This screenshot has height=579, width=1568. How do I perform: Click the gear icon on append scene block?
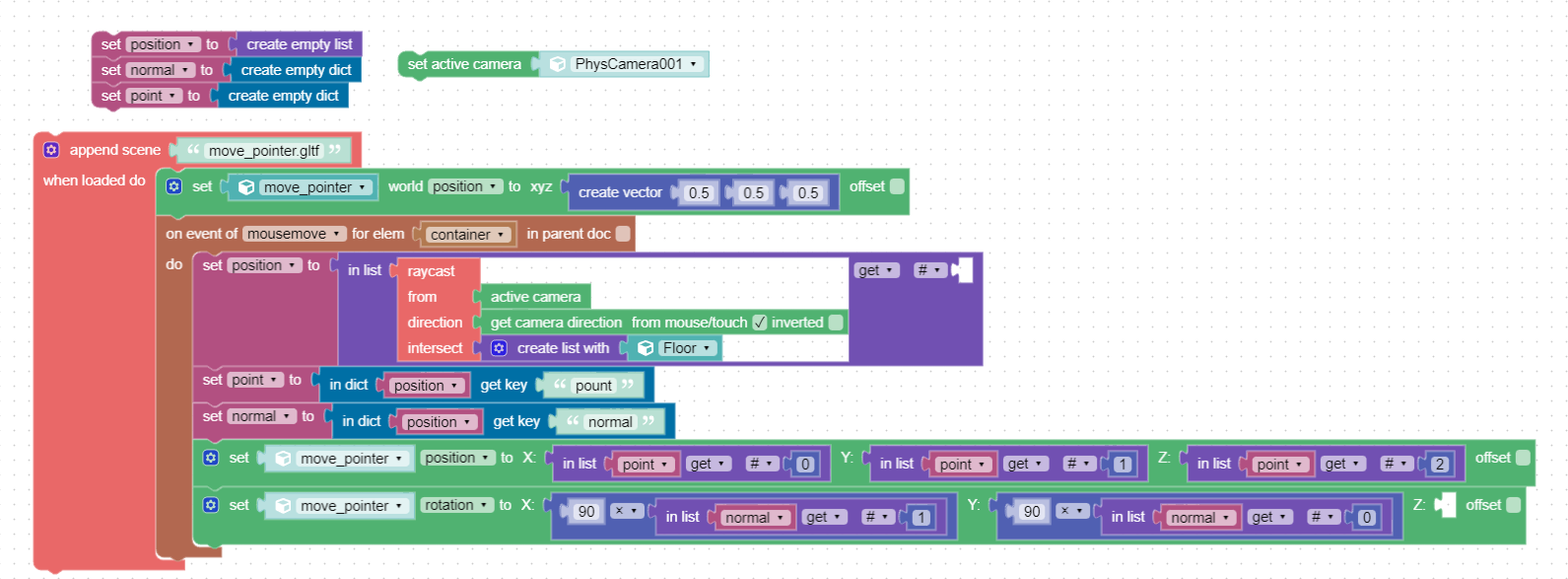pos(51,150)
